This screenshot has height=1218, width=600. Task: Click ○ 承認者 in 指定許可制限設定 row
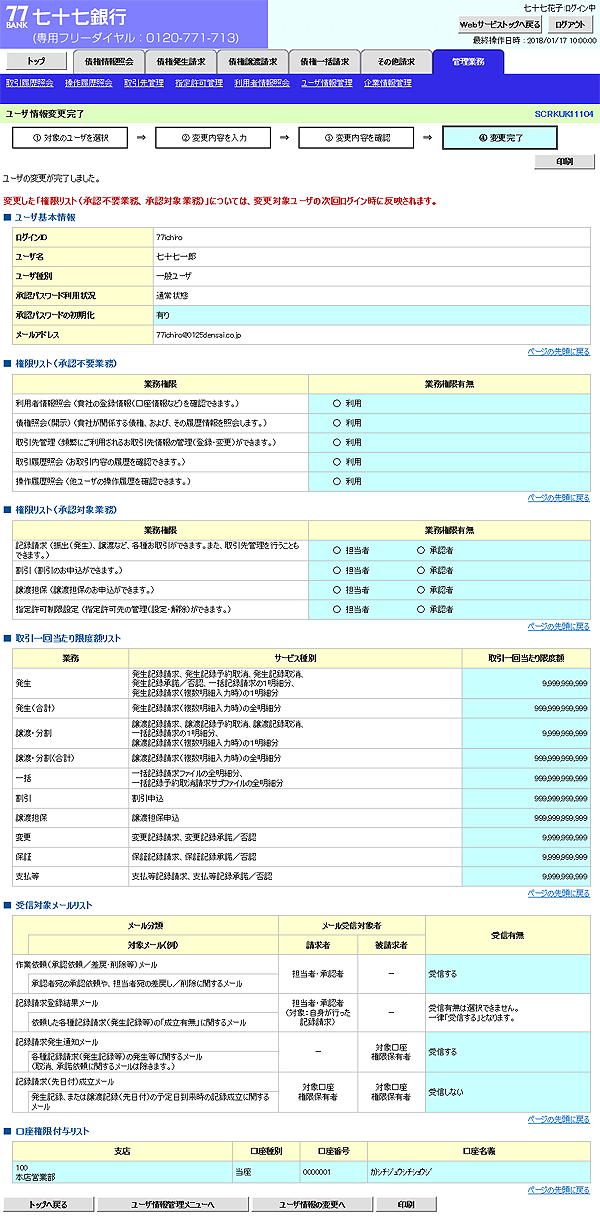point(435,609)
